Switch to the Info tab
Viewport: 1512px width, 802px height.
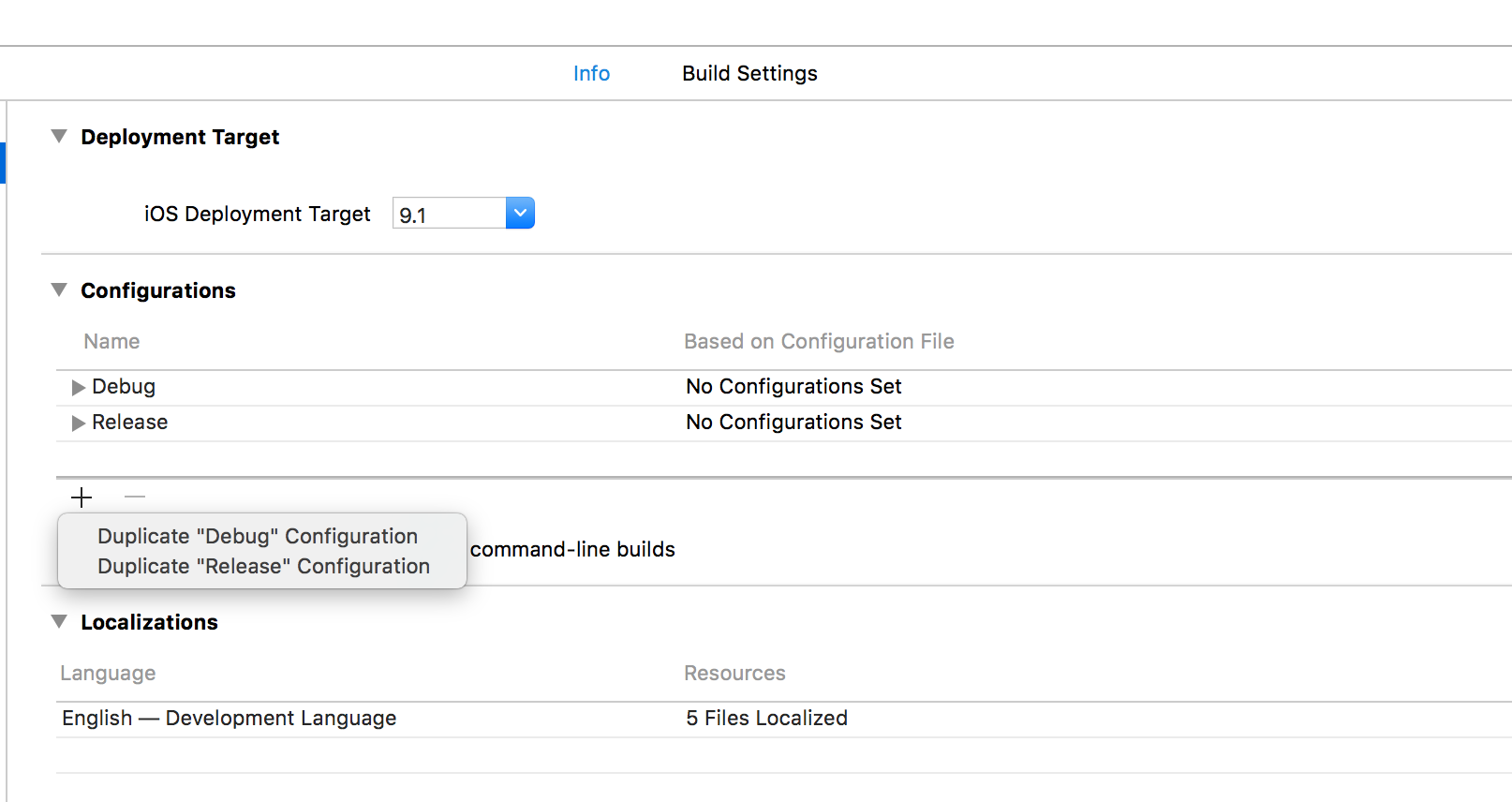[591, 73]
